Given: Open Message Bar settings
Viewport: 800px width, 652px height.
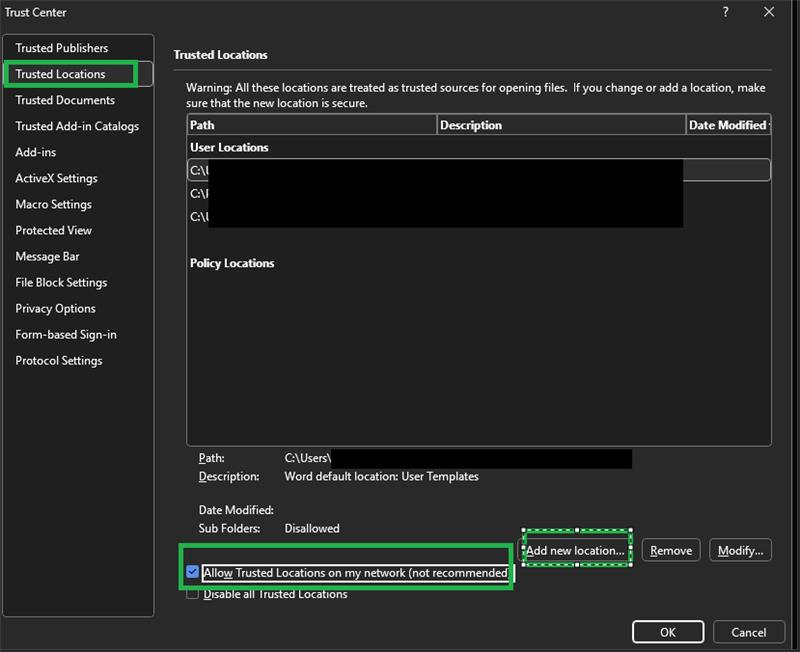Looking at the screenshot, I should tap(47, 256).
